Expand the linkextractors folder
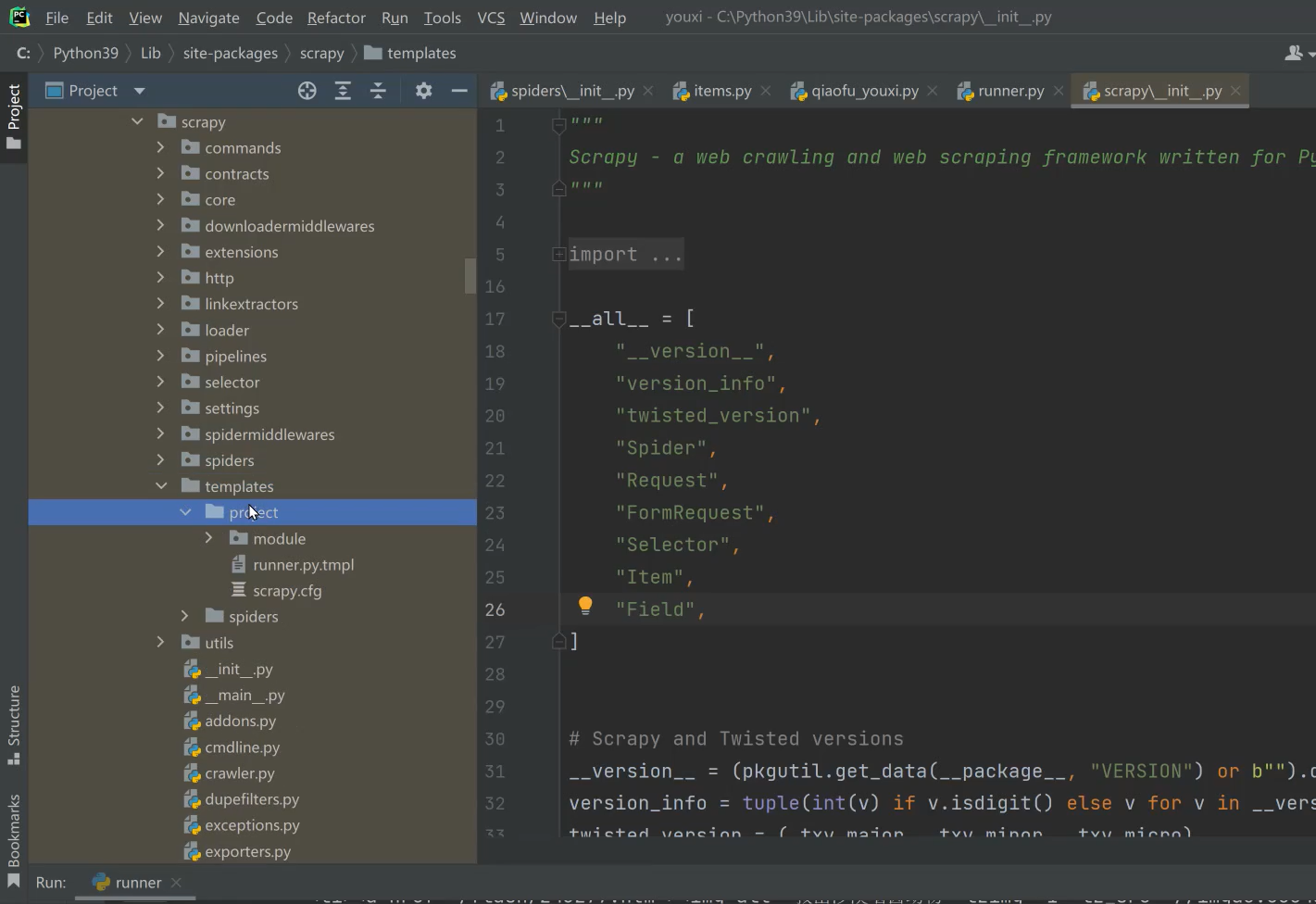 [x=161, y=303]
